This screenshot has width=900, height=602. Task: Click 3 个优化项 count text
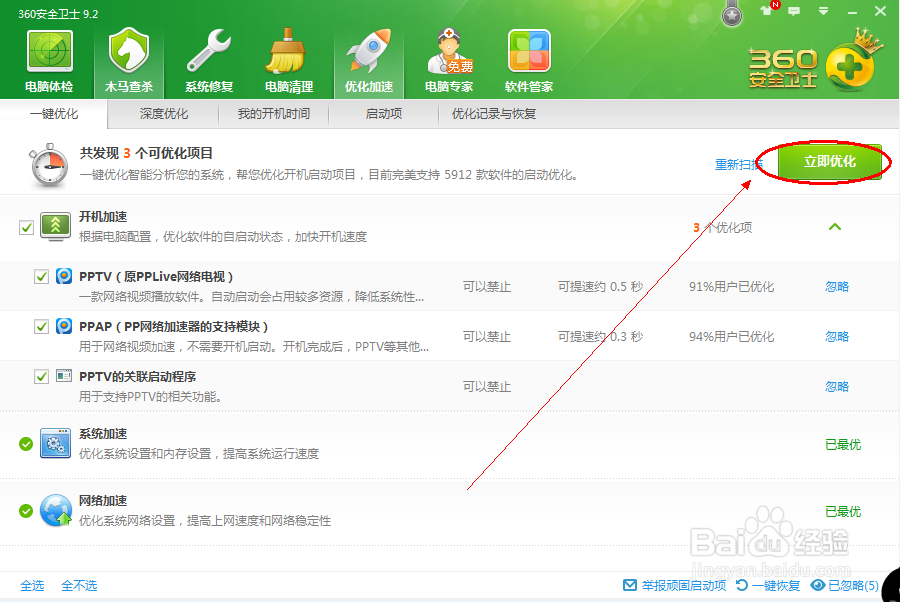tap(723, 227)
